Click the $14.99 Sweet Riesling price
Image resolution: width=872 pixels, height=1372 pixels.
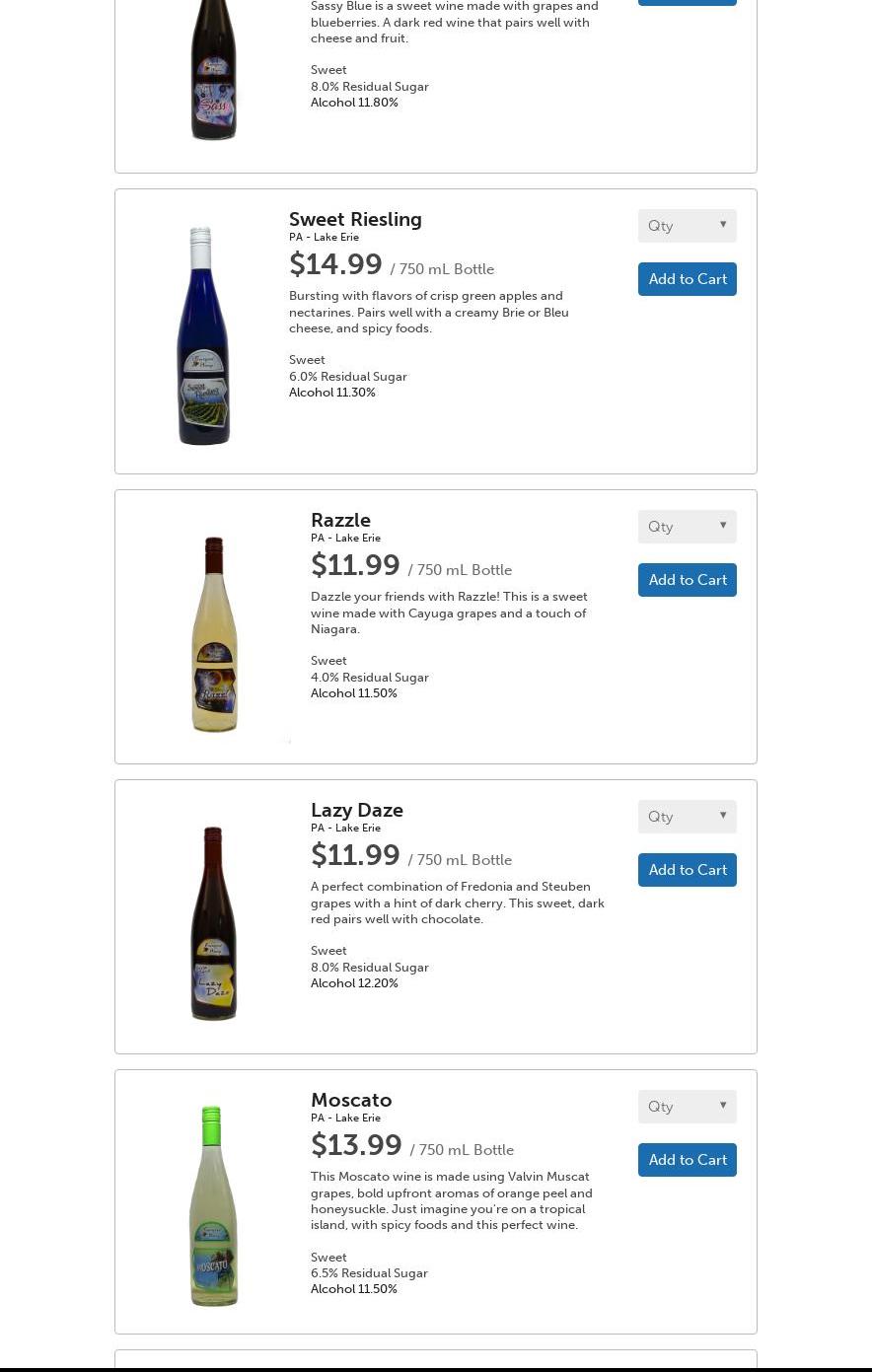pos(335,264)
